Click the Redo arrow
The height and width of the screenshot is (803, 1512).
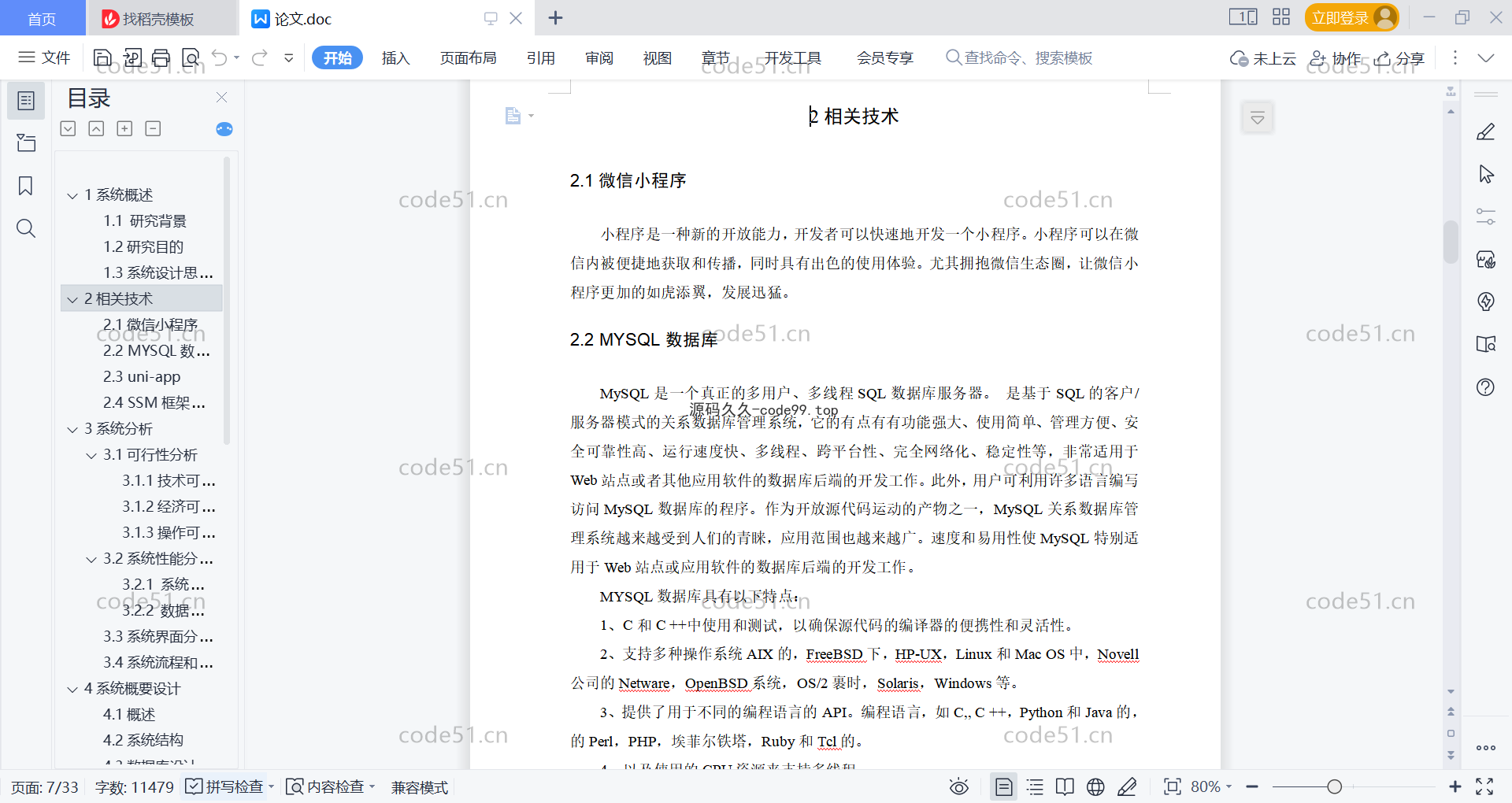coord(259,57)
